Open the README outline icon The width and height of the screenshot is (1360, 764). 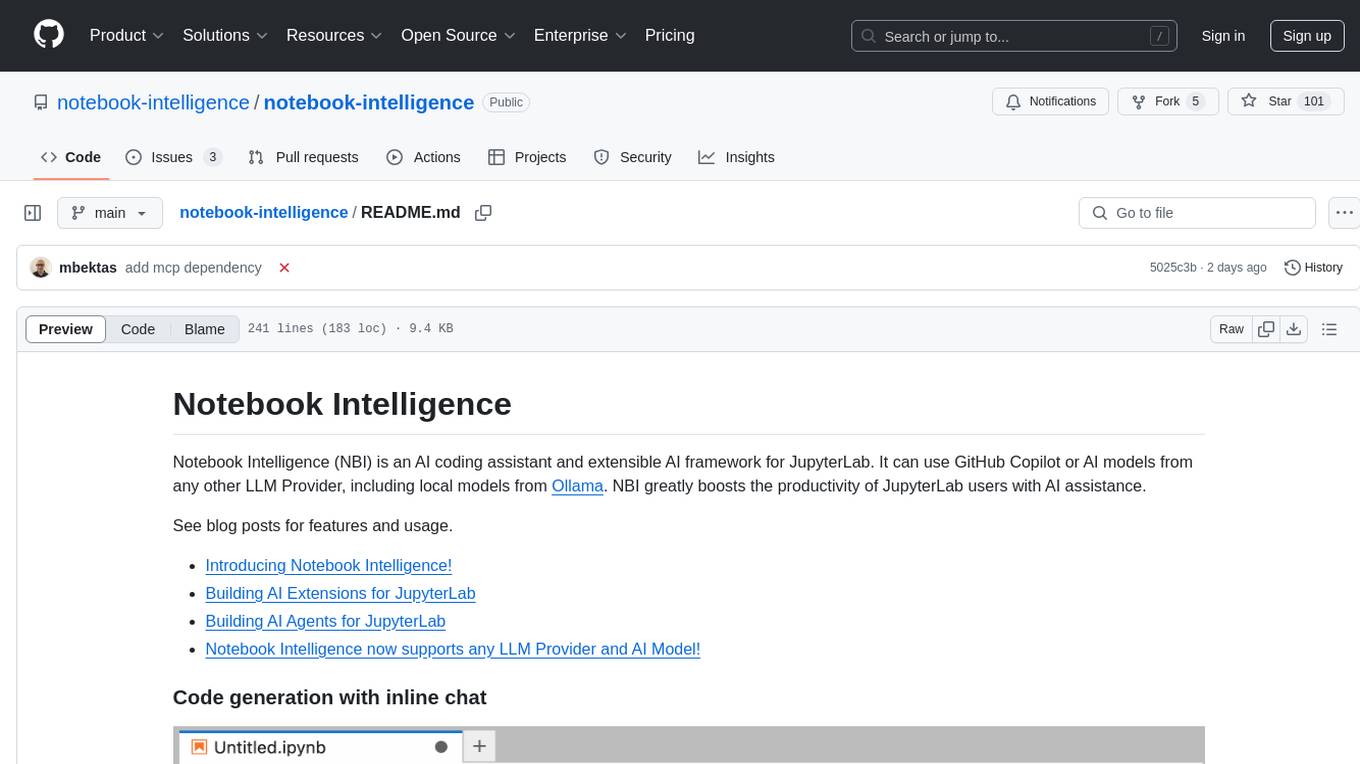[x=1329, y=329]
